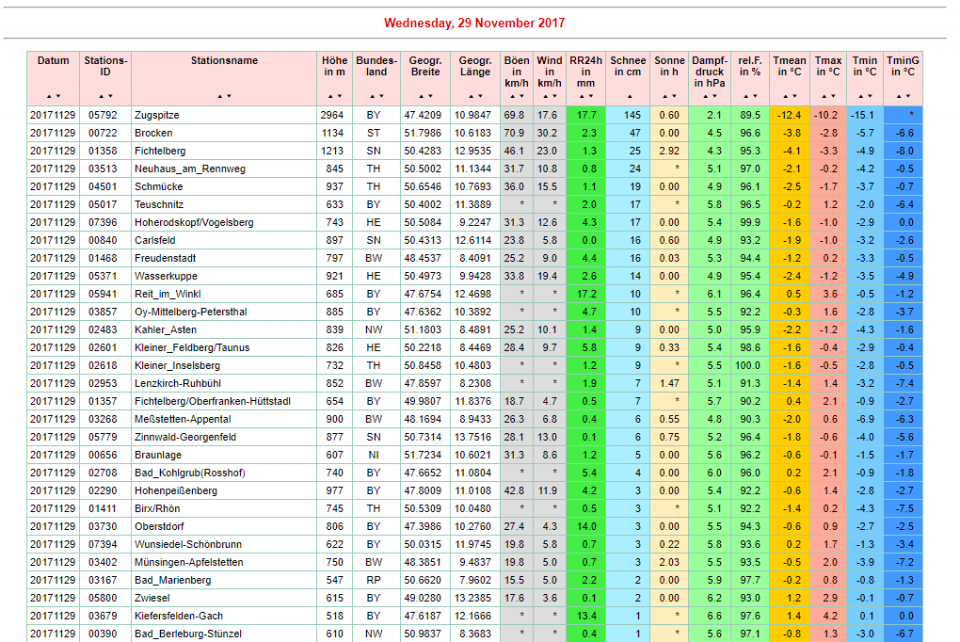Sort rel.F. in % column descending
The image size is (960, 642).
[754, 96]
